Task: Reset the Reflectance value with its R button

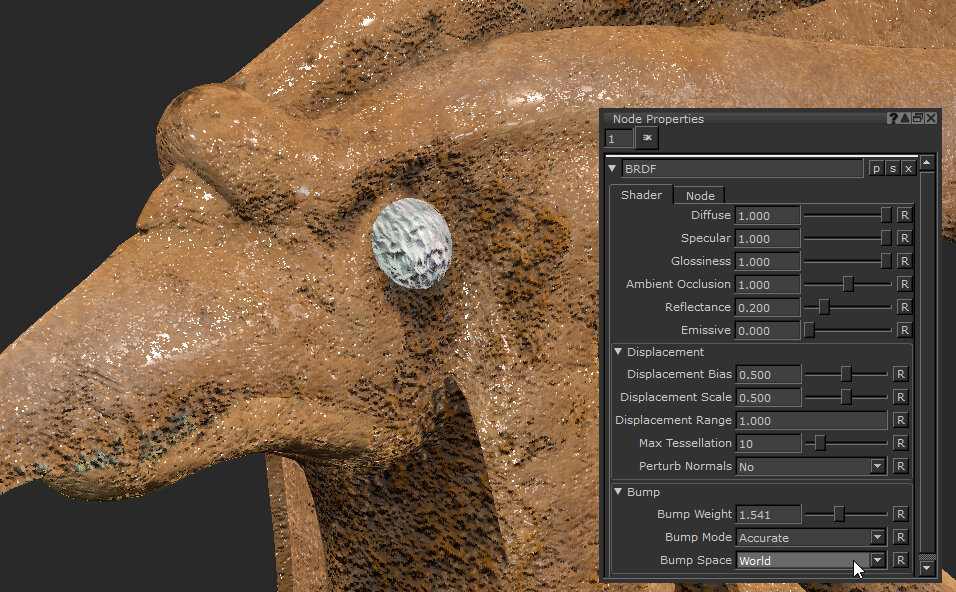Action: point(904,307)
